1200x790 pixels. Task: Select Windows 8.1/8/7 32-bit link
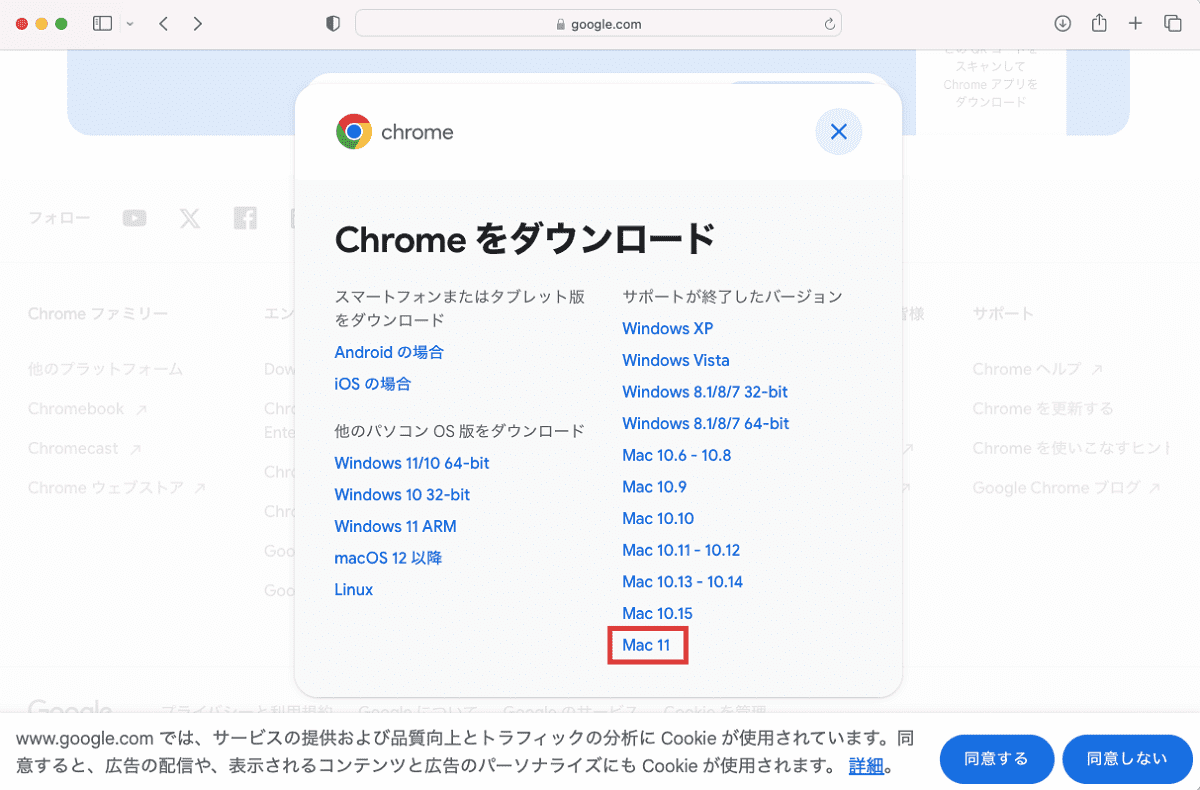point(705,392)
